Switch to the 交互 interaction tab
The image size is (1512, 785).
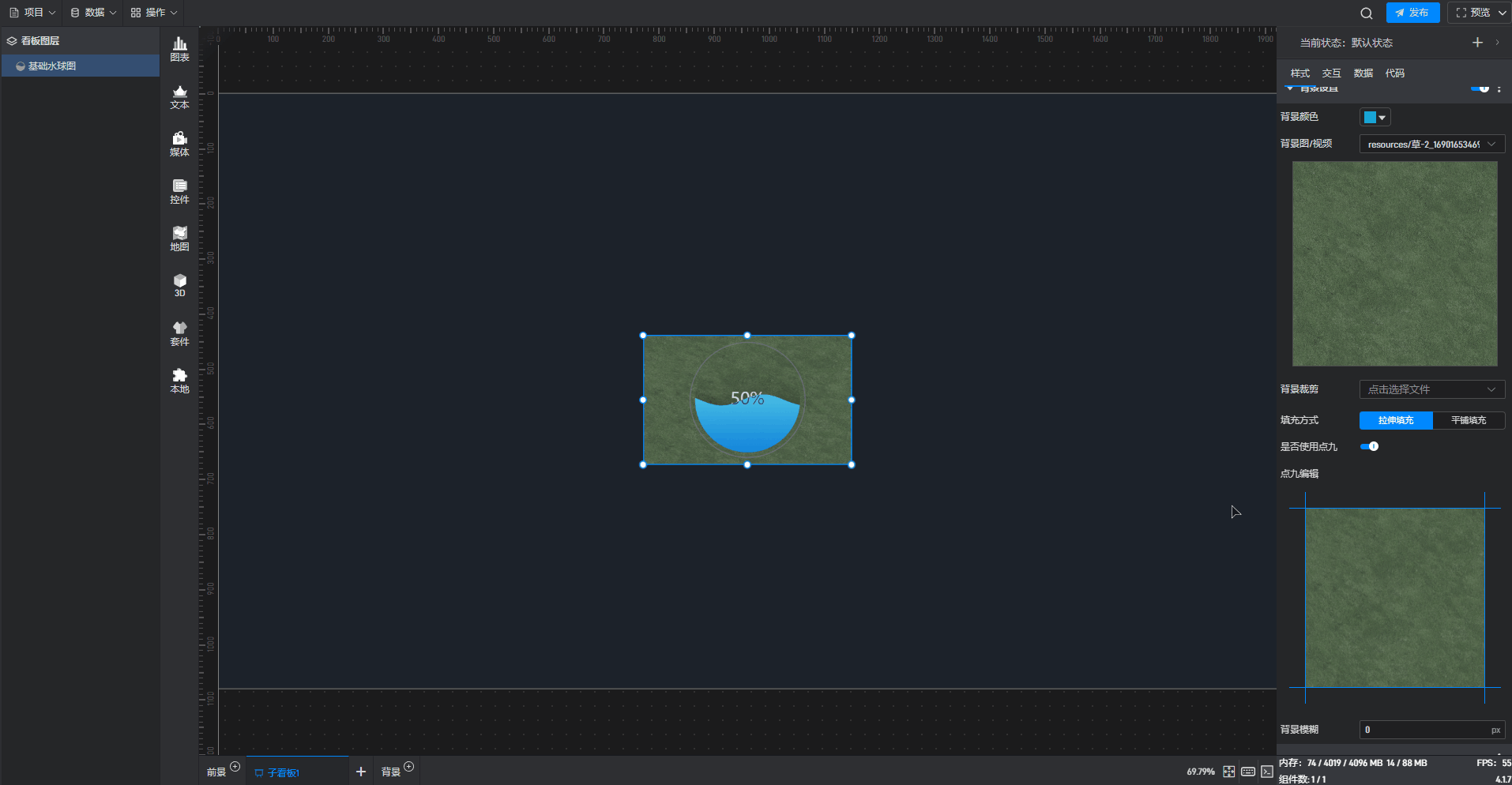[1331, 73]
